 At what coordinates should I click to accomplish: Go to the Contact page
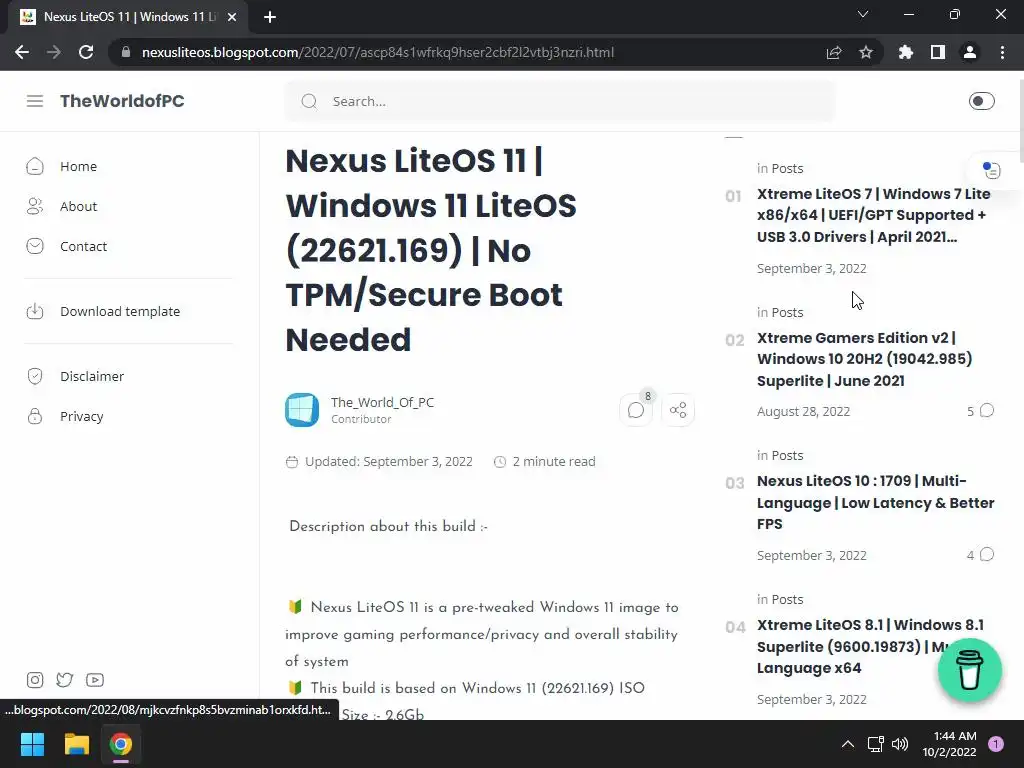click(84, 246)
